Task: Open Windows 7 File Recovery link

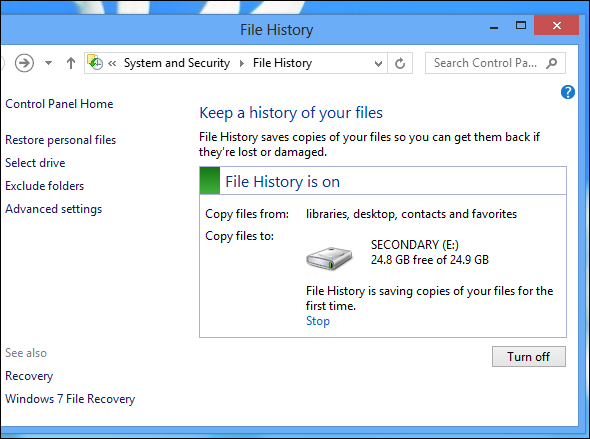Action: [70, 399]
